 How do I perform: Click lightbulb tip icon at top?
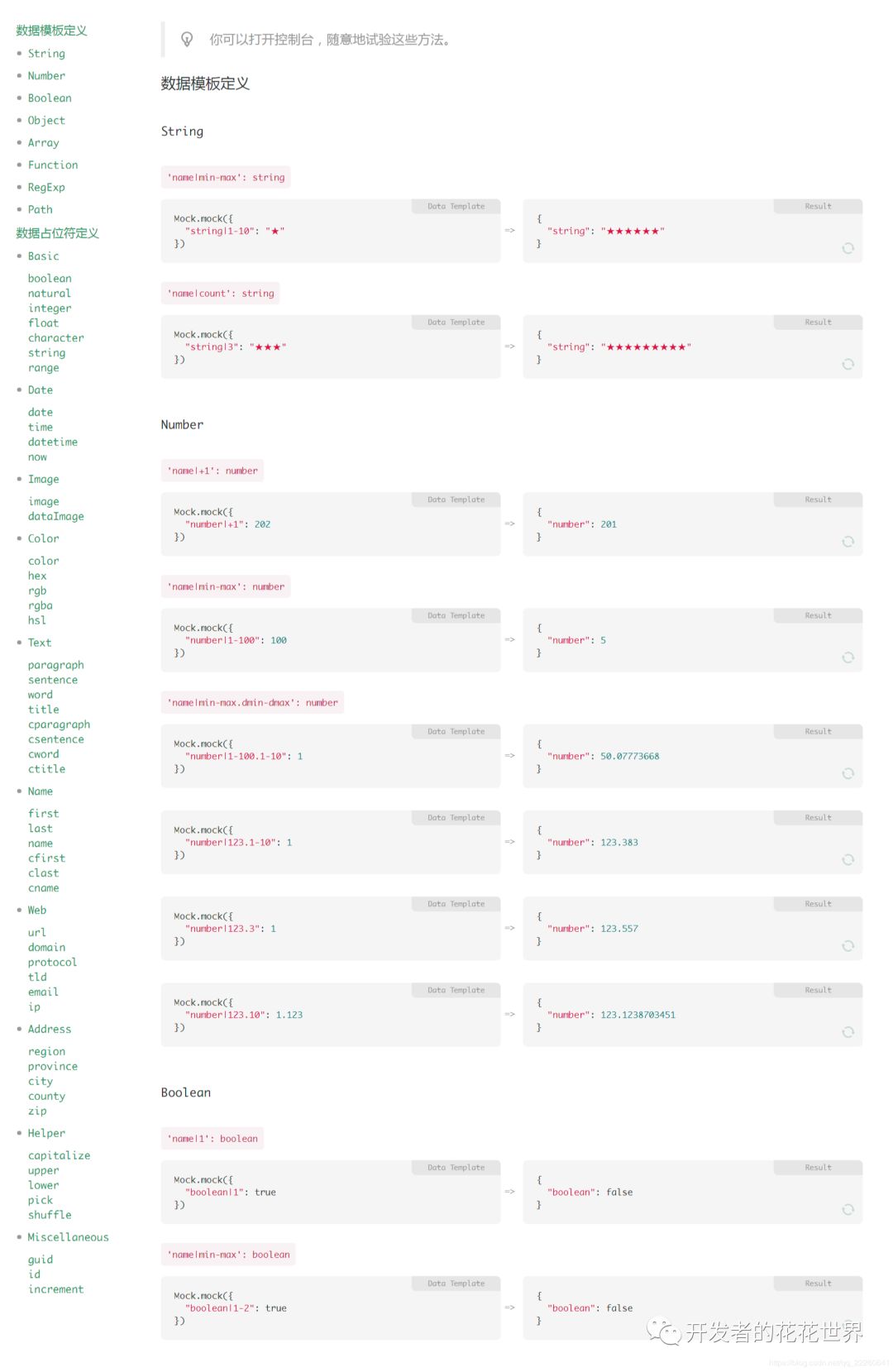187,39
